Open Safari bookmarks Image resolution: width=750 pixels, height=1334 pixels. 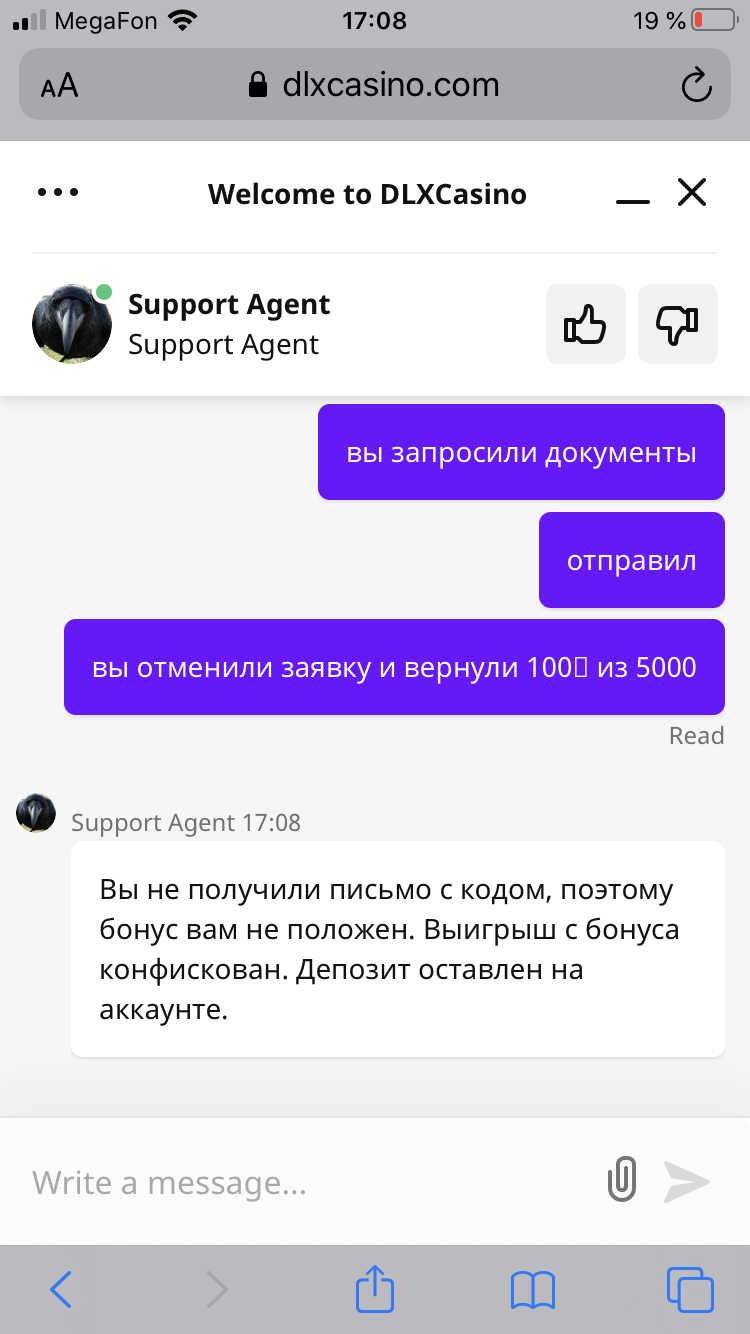[532, 1290]
